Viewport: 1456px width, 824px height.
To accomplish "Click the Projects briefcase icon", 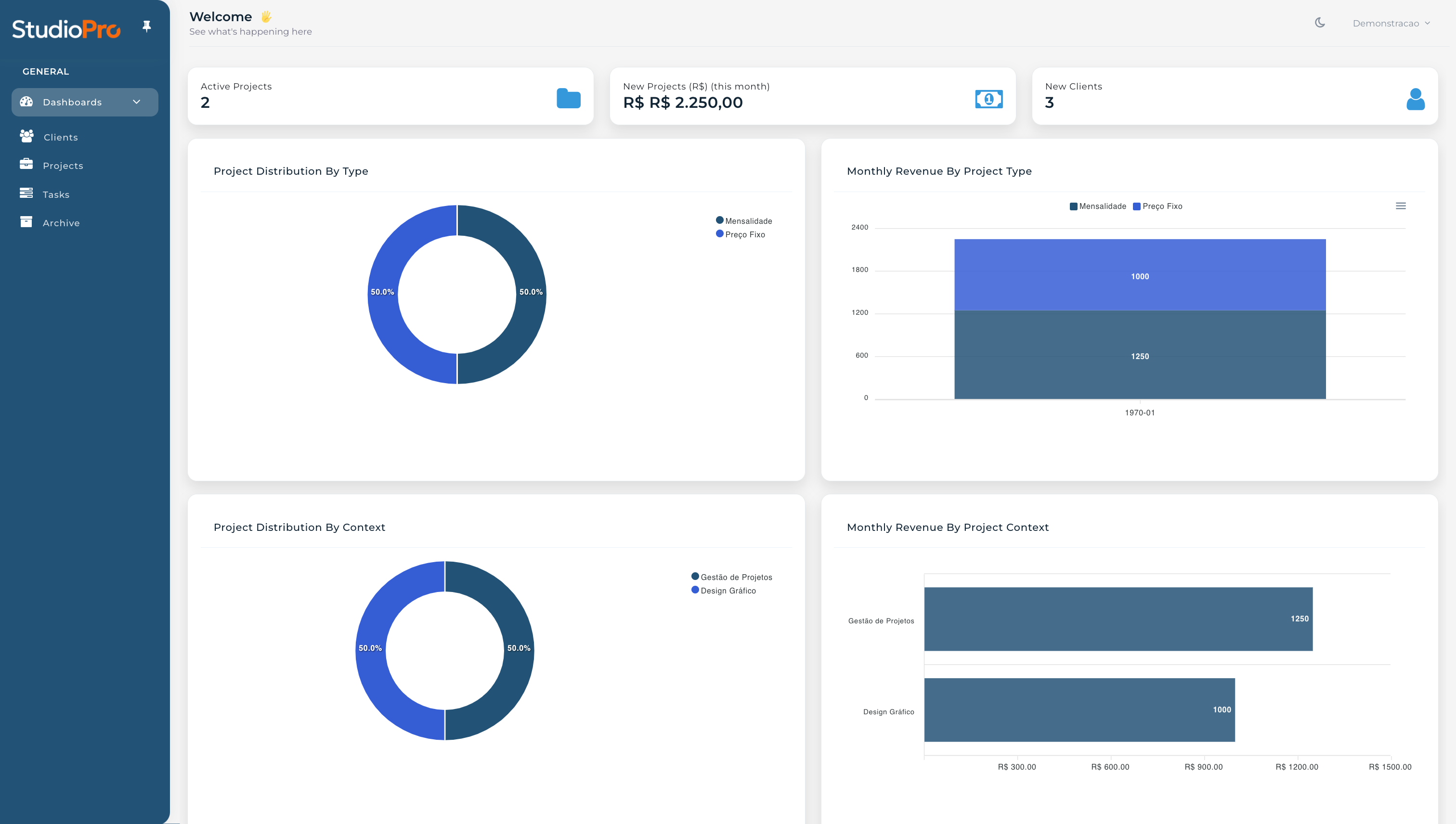I will pos(26,164).
